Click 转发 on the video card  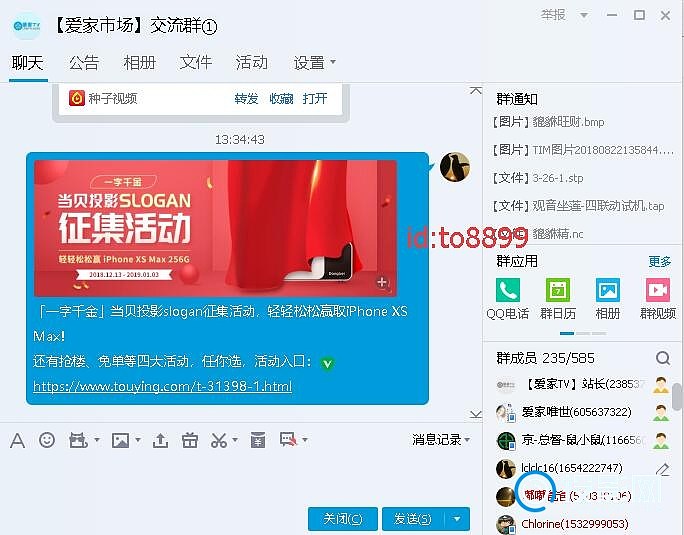(246, 99)
